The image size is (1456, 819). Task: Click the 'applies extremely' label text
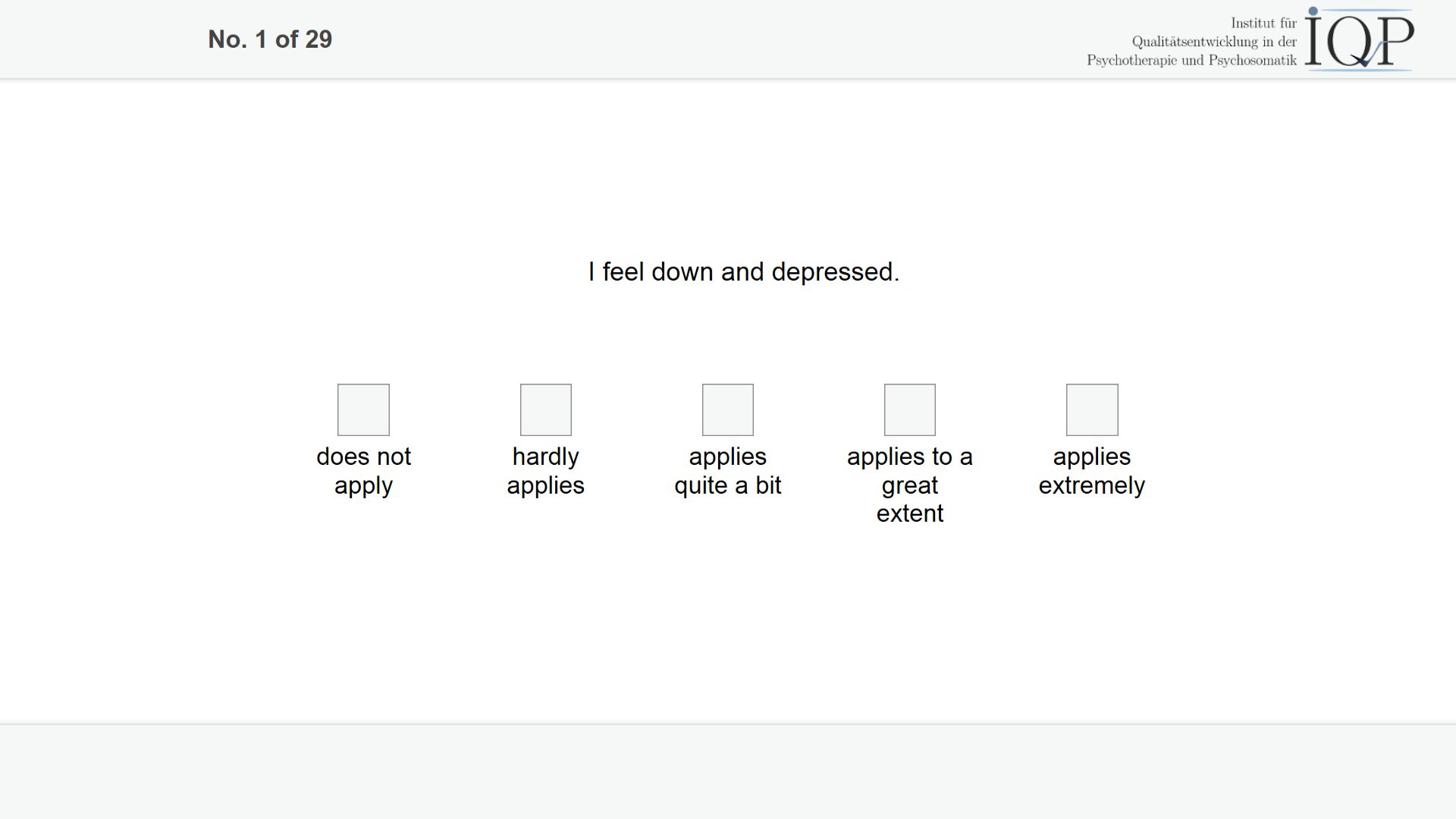1091,471
